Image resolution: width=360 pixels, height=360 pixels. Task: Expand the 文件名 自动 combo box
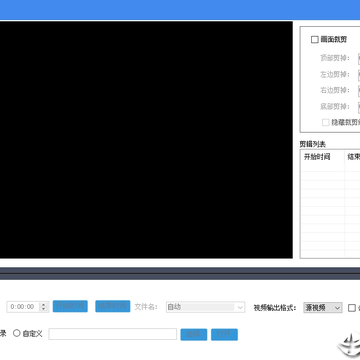205,307
